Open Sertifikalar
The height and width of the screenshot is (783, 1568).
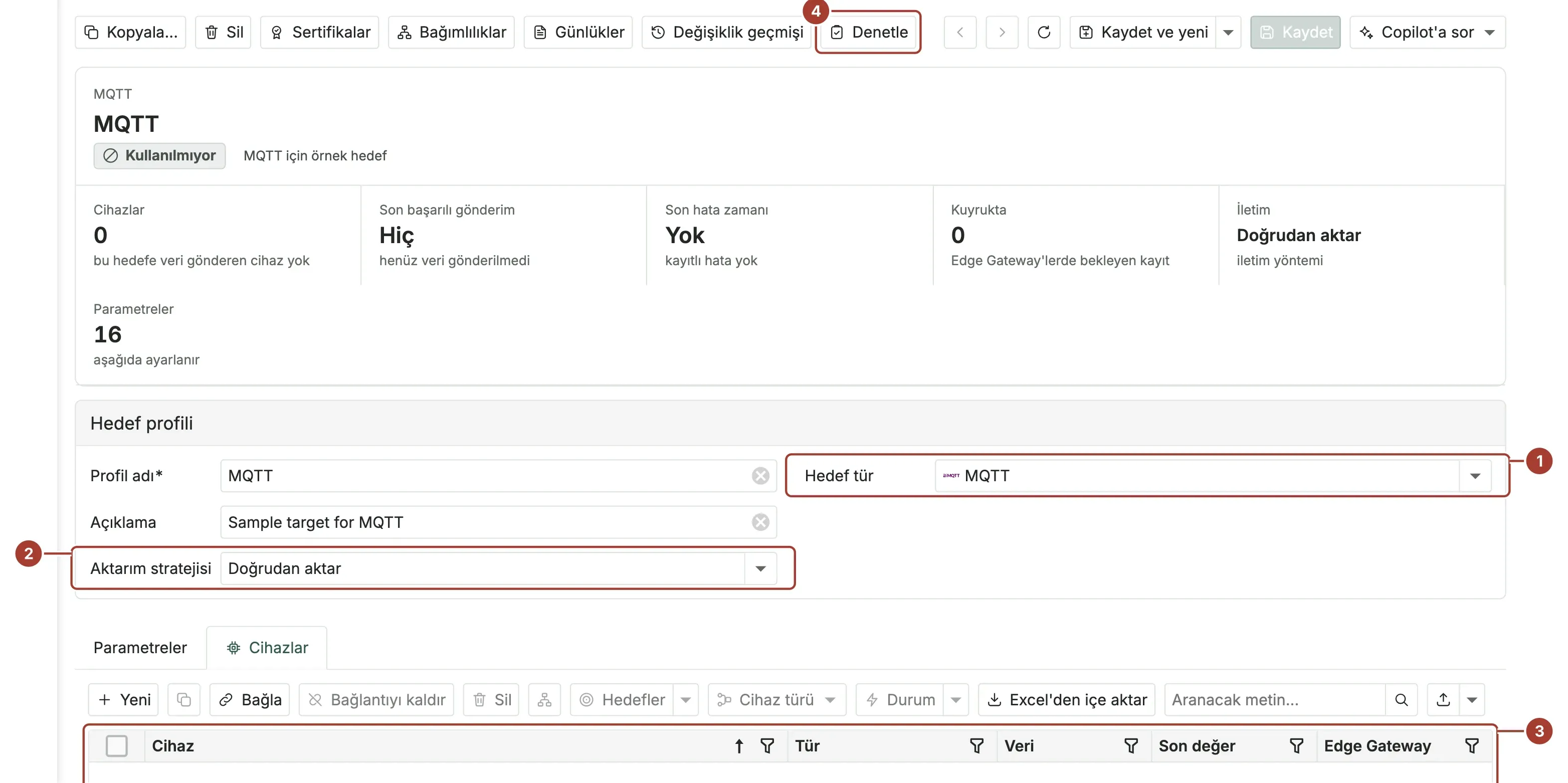[x=320, y=32]
